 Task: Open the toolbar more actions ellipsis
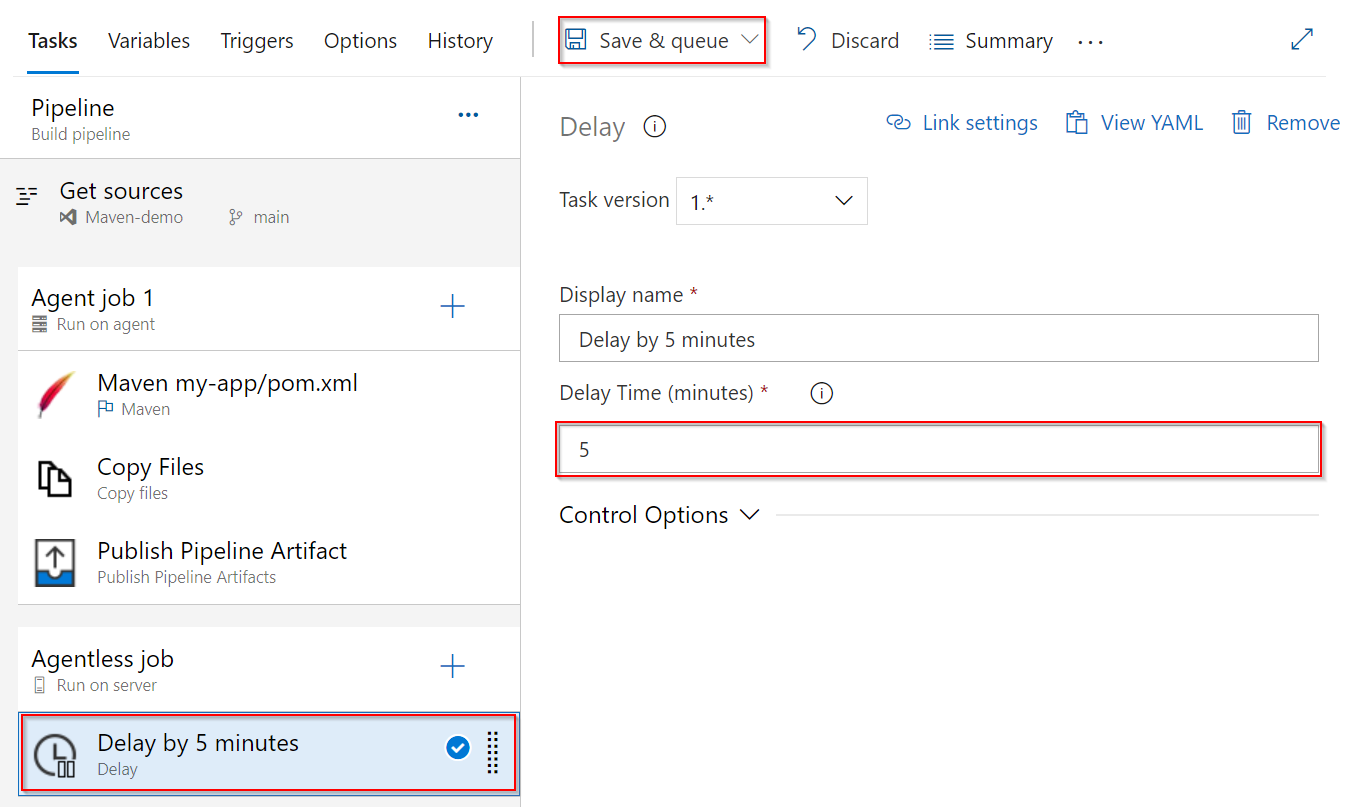(1090, 42)
